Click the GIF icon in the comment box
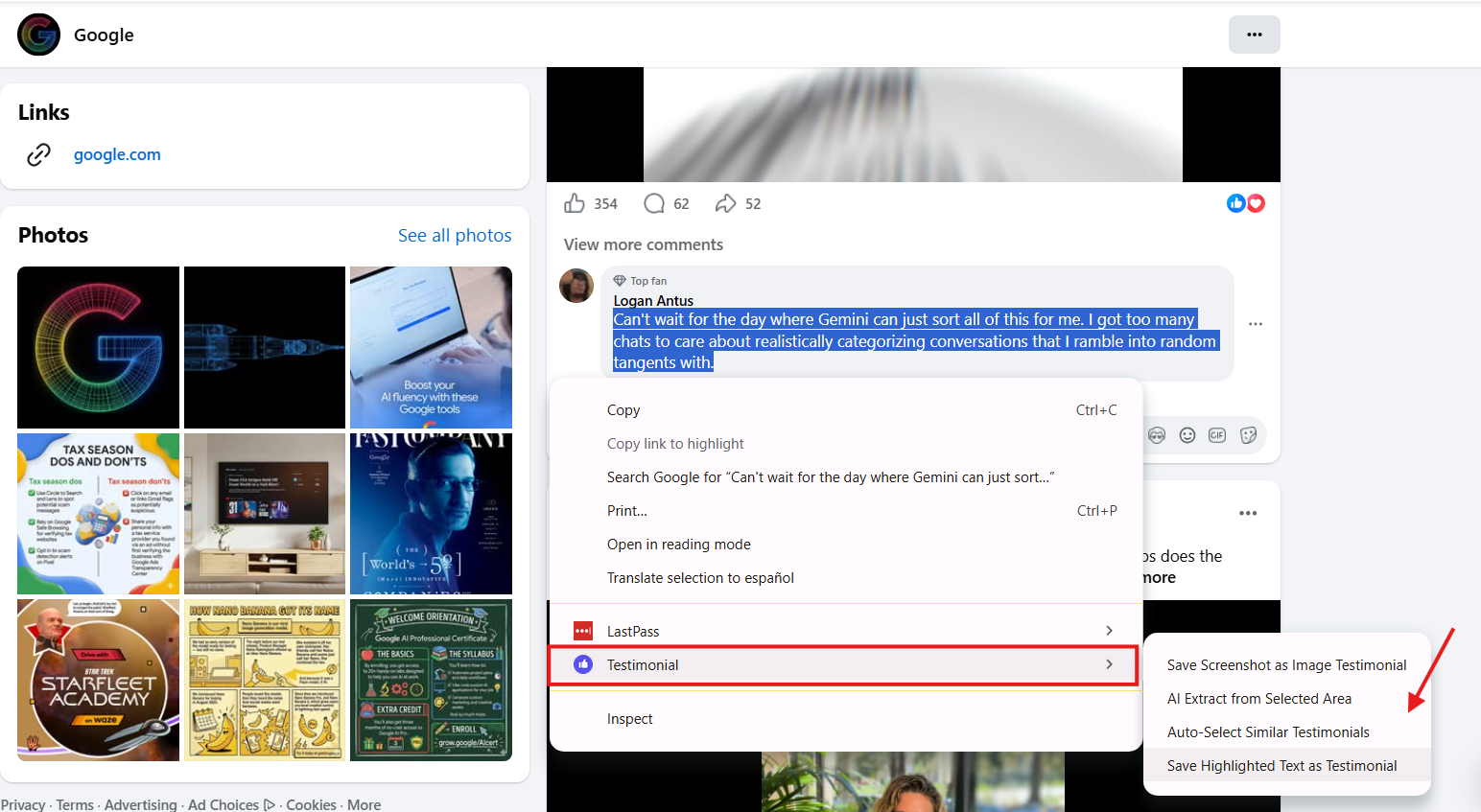 point(1217,435)
